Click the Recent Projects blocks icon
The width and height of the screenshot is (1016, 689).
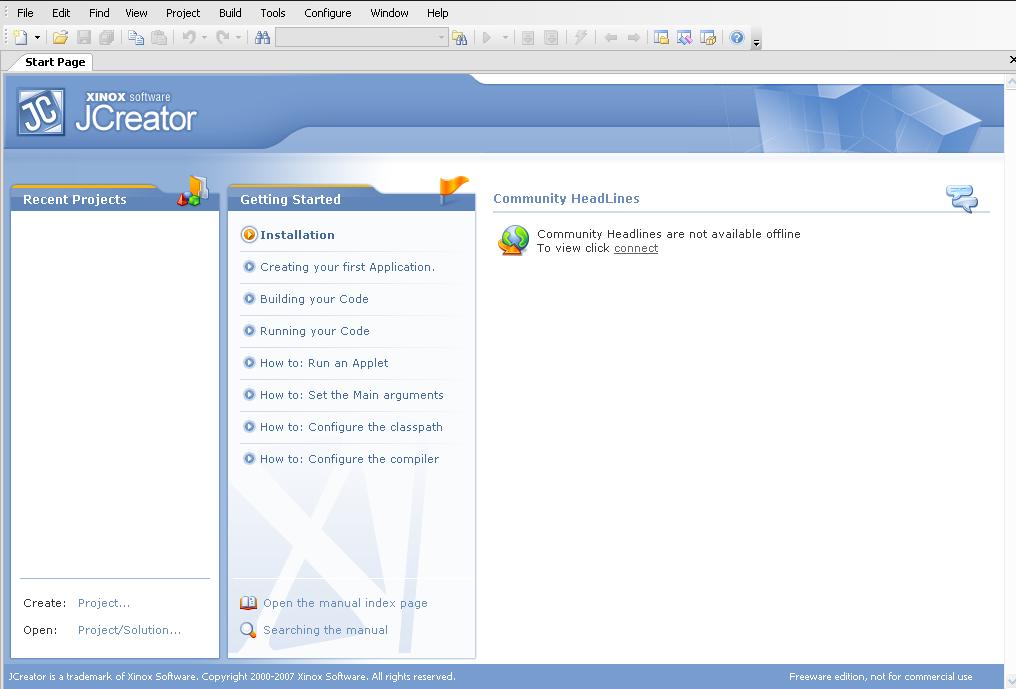point(193,191)
